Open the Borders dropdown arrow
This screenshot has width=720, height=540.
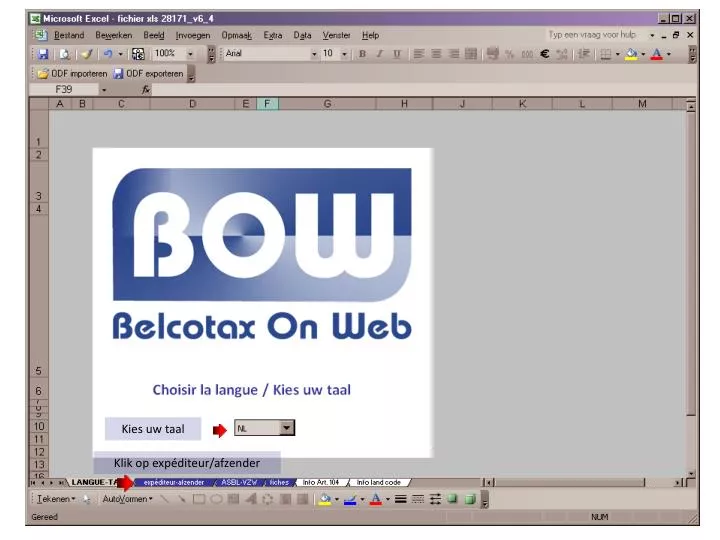[618, 54]
